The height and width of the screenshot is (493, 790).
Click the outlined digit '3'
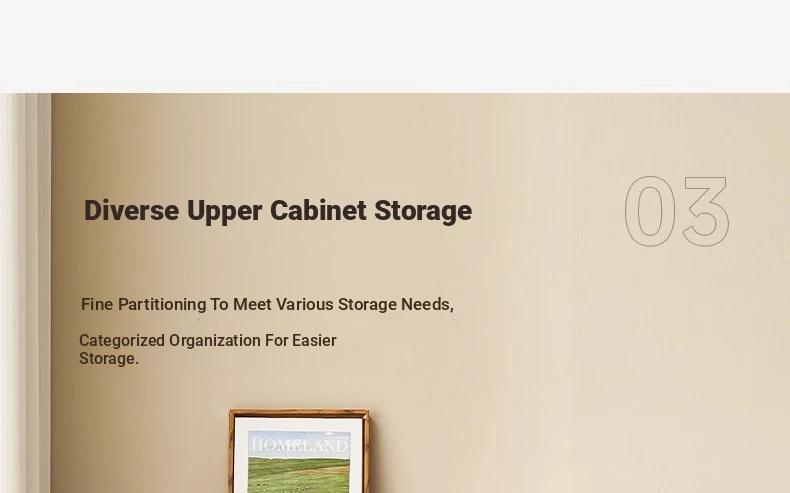point(706,212)
